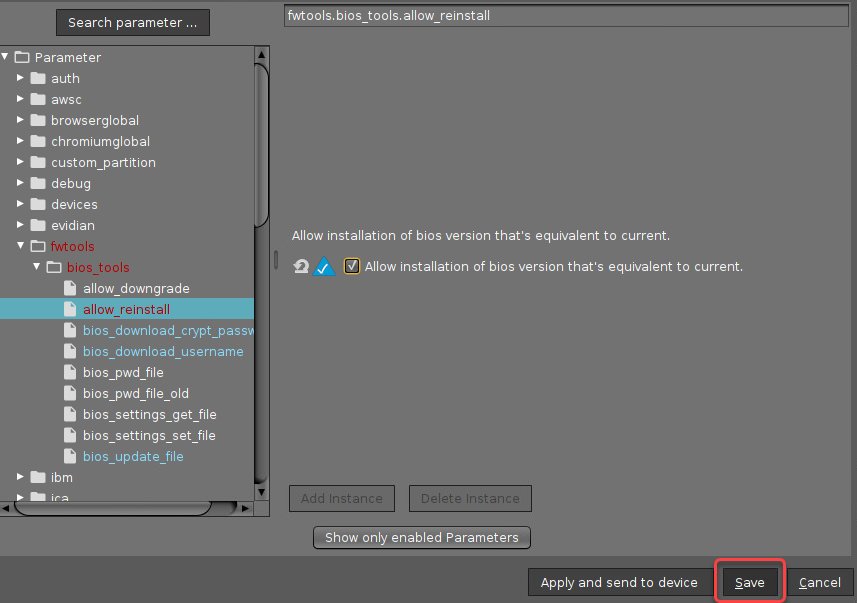Image resolution: width=857 pixels, height=603 pixels.
Task: Click the allow_downgrade file icon
Action: pyautogui.click(x=70, y=289)
